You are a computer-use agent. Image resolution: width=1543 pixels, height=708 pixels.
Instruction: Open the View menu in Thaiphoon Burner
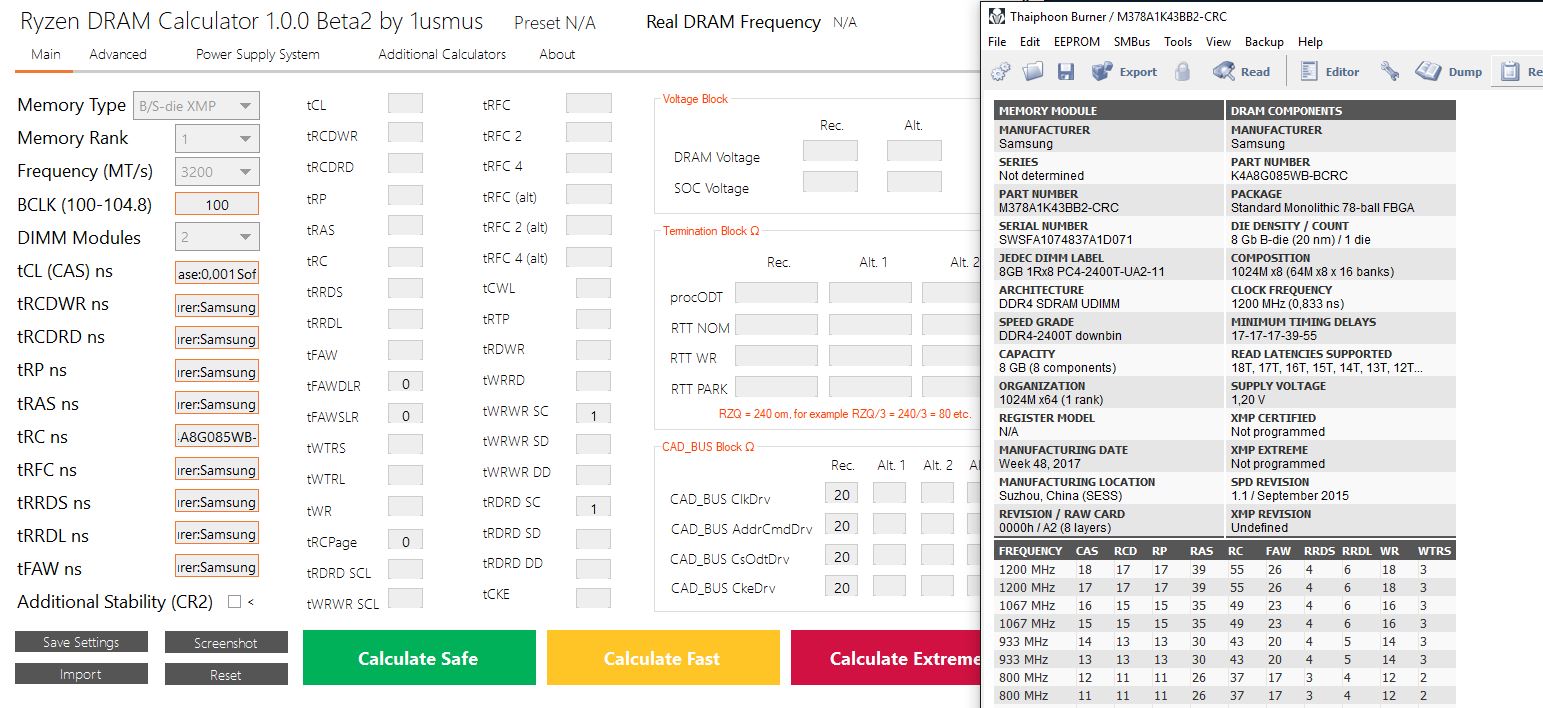[1218, 42]
